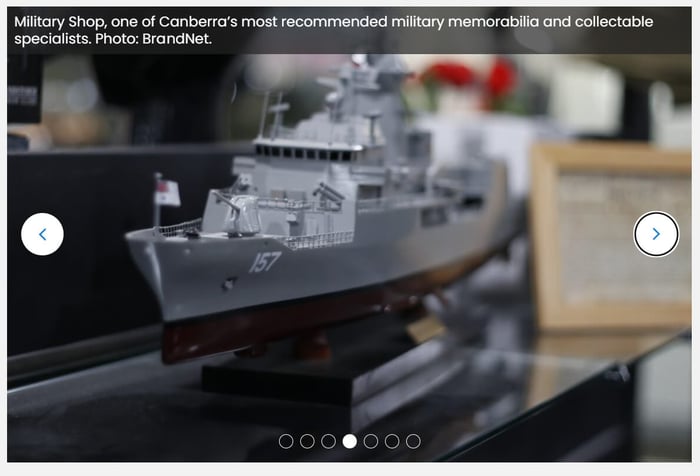Click the caption text about Military Shop
This screenshot has height=476, width=700.
click(333, 30)
